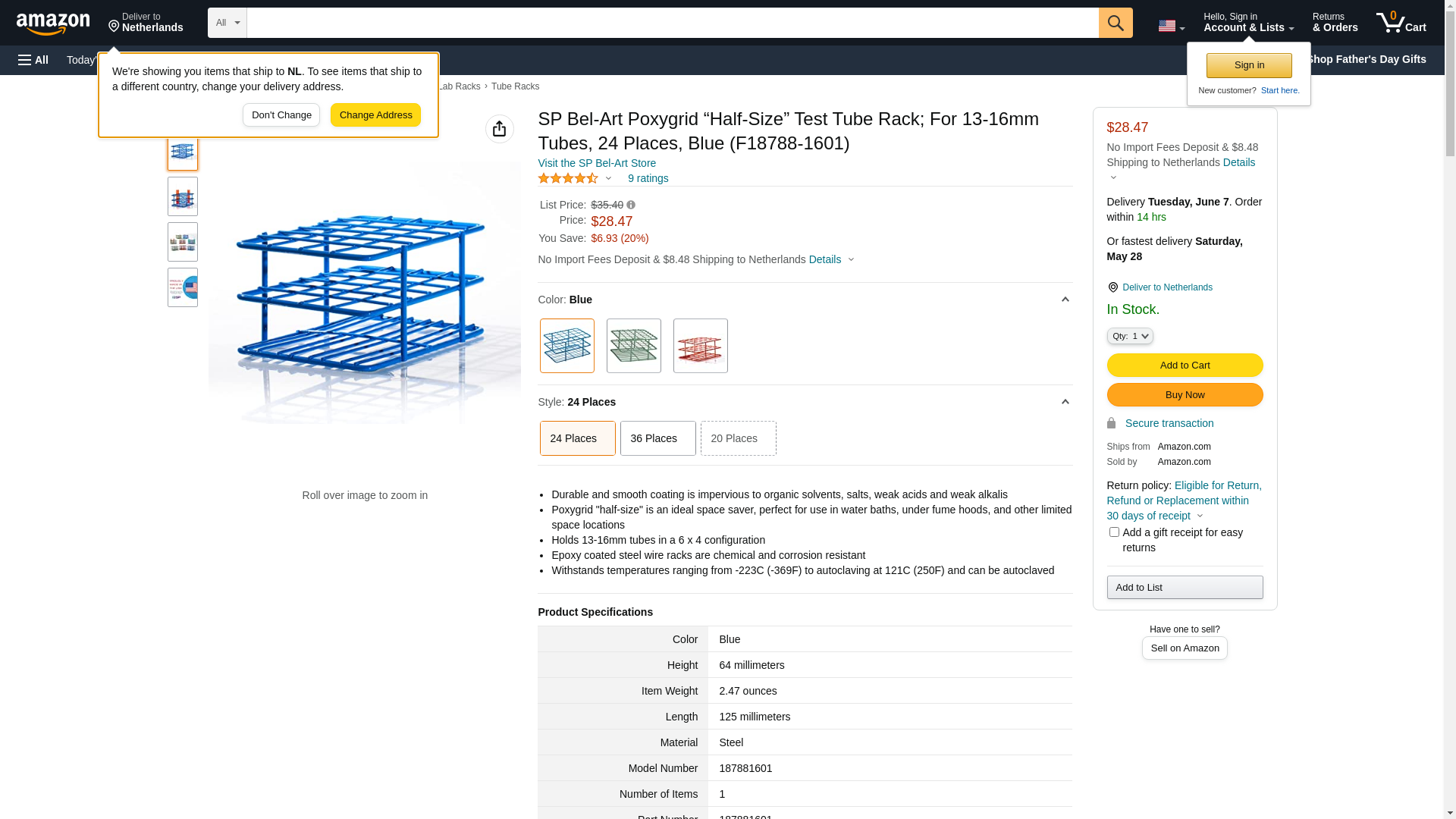The width and height of the screenshot is (1456, 819).
Task: Open the cart icon
Action: click(1401, 23)
